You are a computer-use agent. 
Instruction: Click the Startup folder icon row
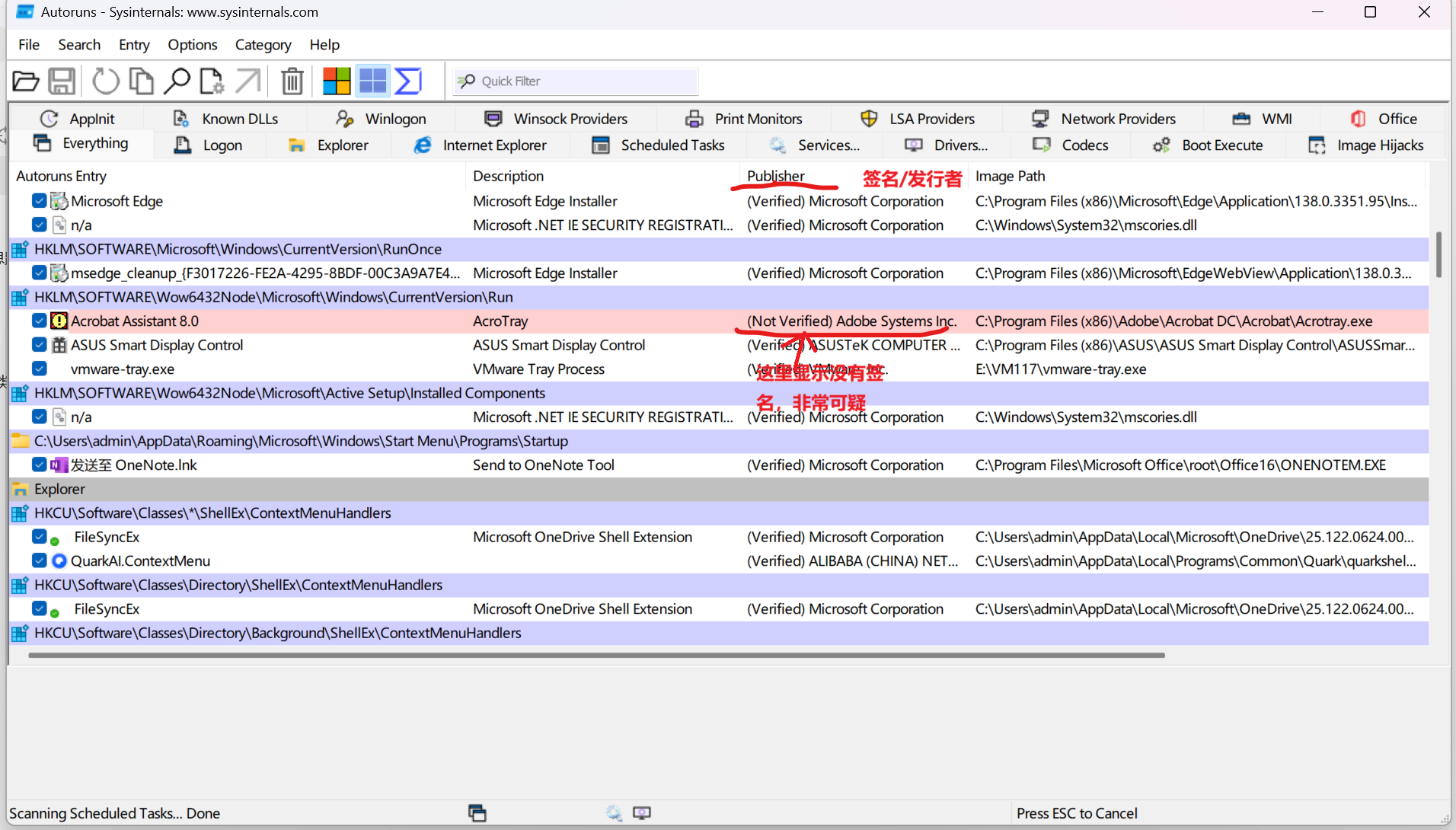(x=21, y=441)
